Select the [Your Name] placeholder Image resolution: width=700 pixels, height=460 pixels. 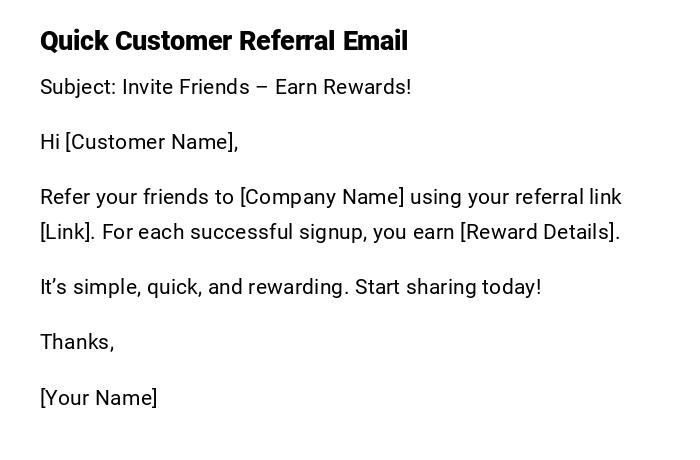click(x=99, y=398)
